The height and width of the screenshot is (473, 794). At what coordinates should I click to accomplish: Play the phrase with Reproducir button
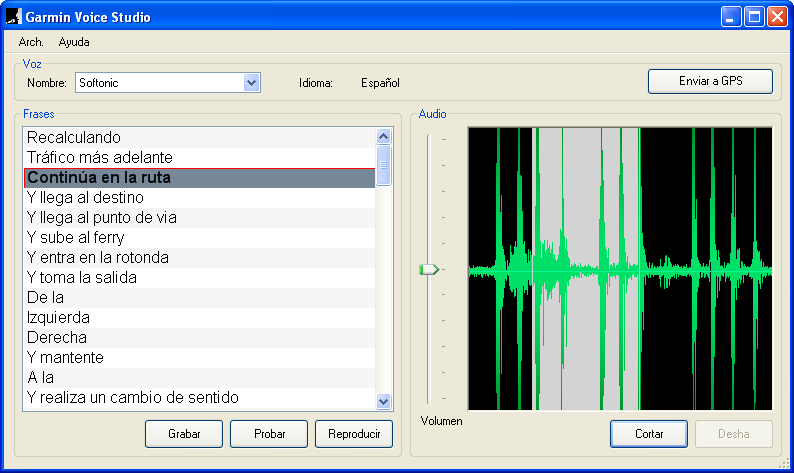[x=354, y=434]
